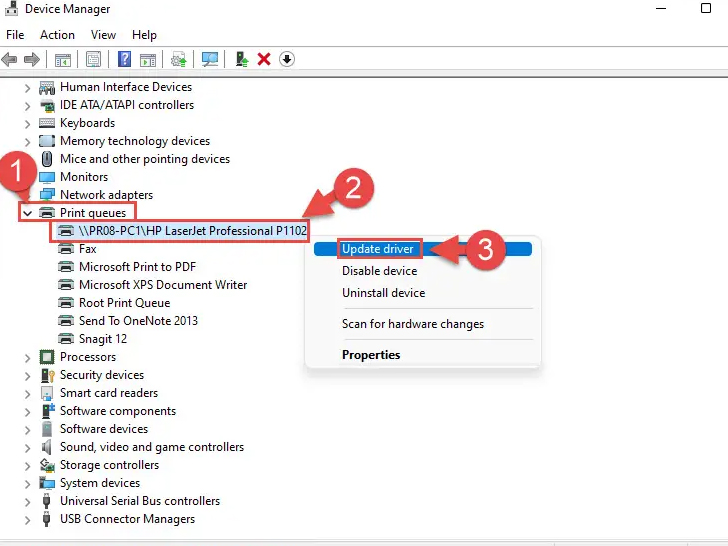
Task: Click the Network adapters icon
Action: pyautogui.click(x=47, y=195)
